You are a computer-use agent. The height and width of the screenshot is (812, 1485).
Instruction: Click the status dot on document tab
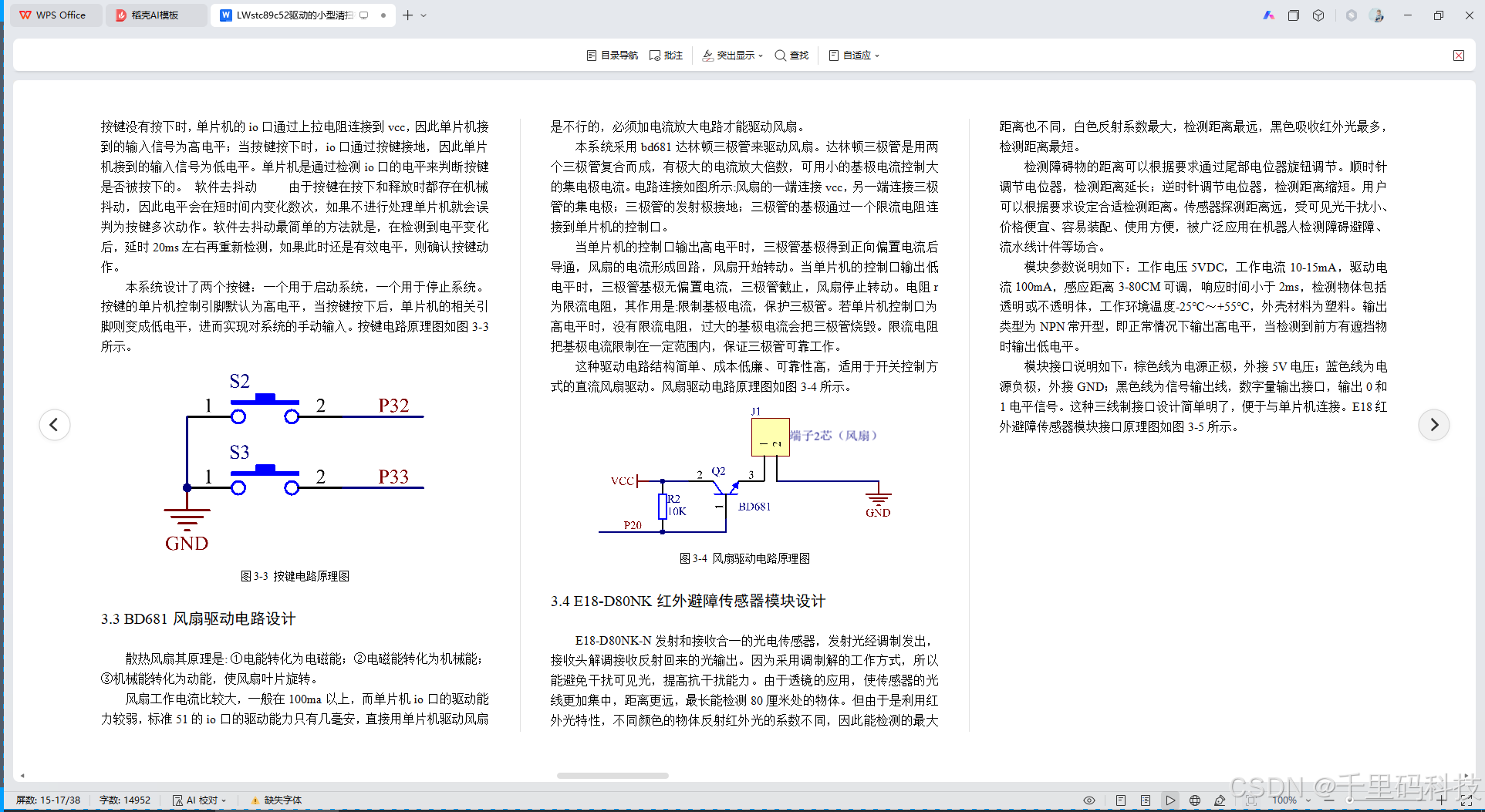click(383, 15)
